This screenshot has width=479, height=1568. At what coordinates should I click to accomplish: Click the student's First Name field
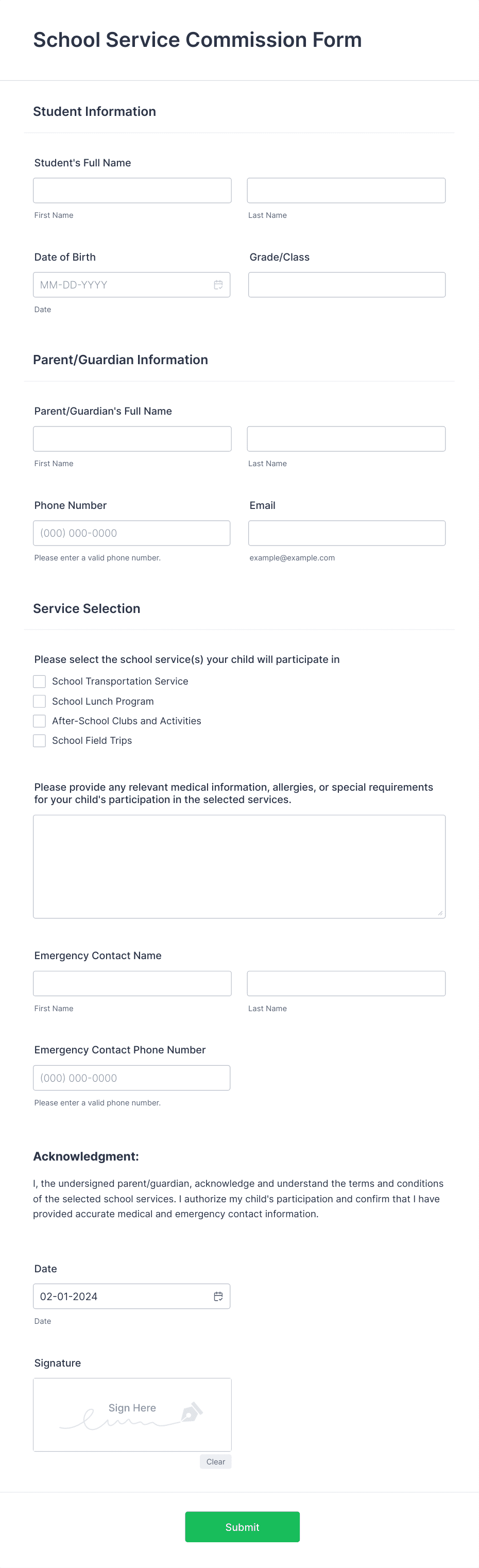(131, 190)
